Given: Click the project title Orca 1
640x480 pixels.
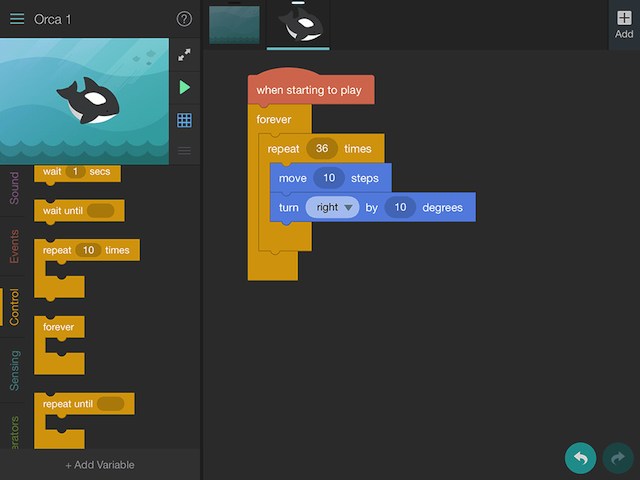Looking at the screenshot, I should pos(53,19).
